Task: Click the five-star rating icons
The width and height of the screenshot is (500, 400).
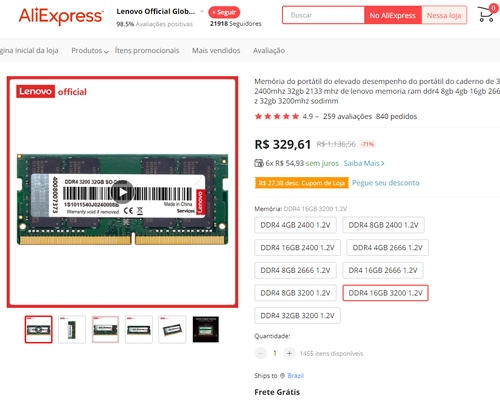Action: click(277, 116)
